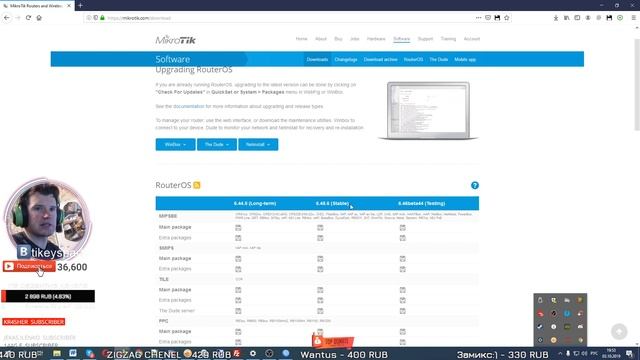
Task: Download MIPSBE Extra packages Stable version
Action: tap(320, 238)
